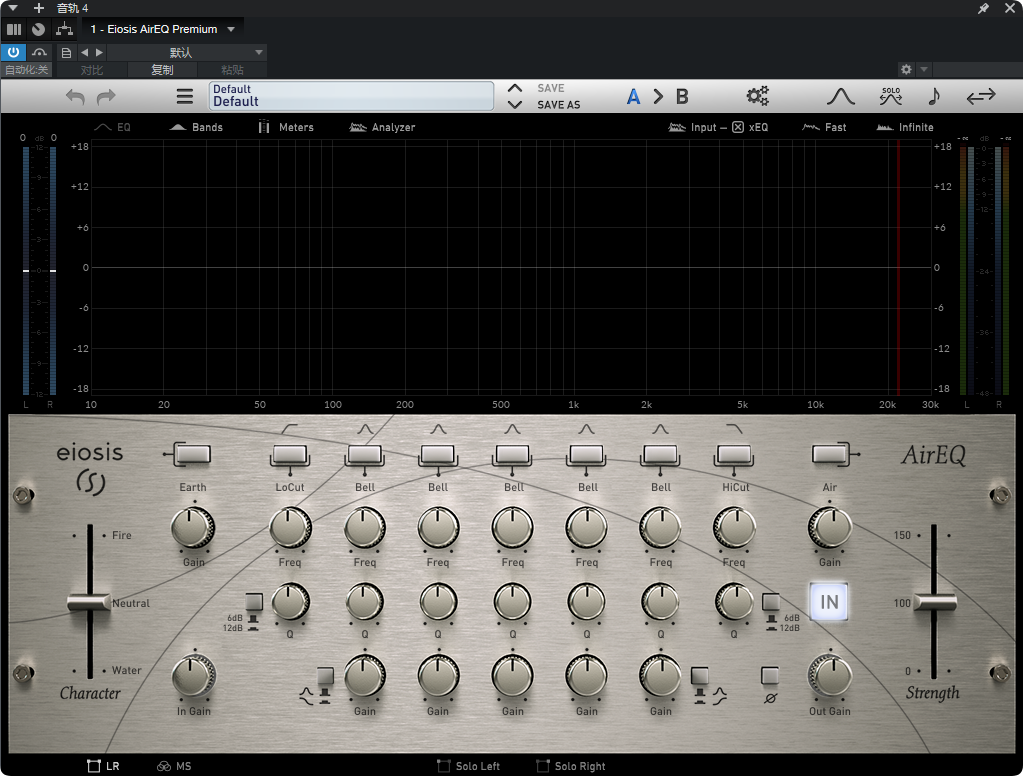Screen dimensions: 1023x776
Task: Click the LoCut Freq knob
Action: (290, 527)
